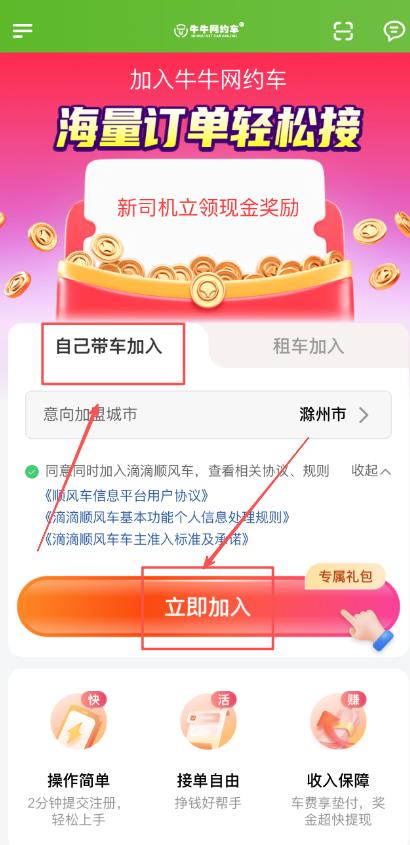The height and width of the screenshot is (845, 410).
Task: Switch to the 自己带车加入 tab
Action: [109, 347]
